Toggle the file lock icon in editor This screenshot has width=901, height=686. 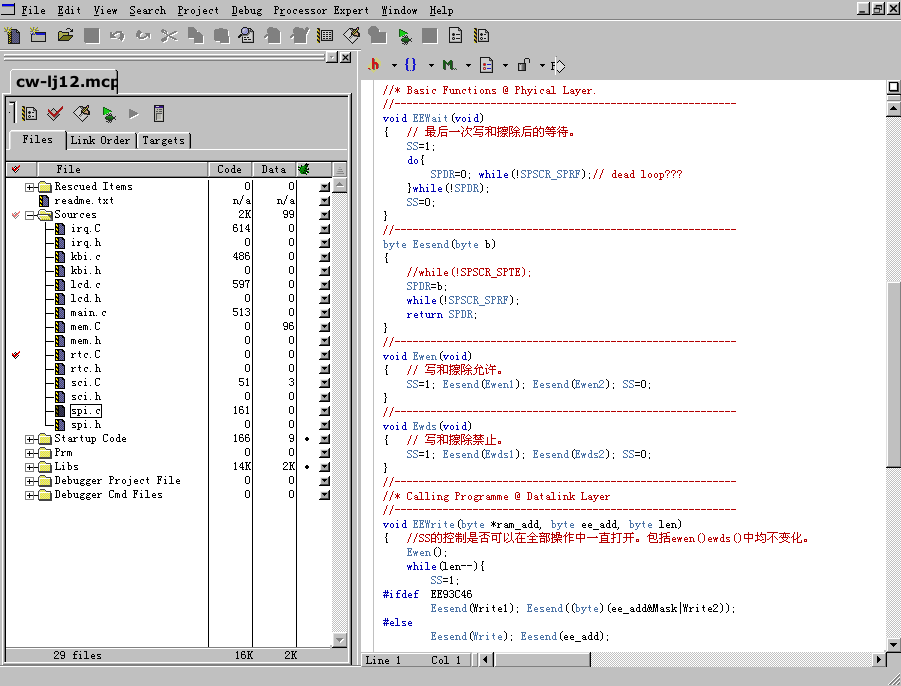pyautogui.click(x=523, y=65)
